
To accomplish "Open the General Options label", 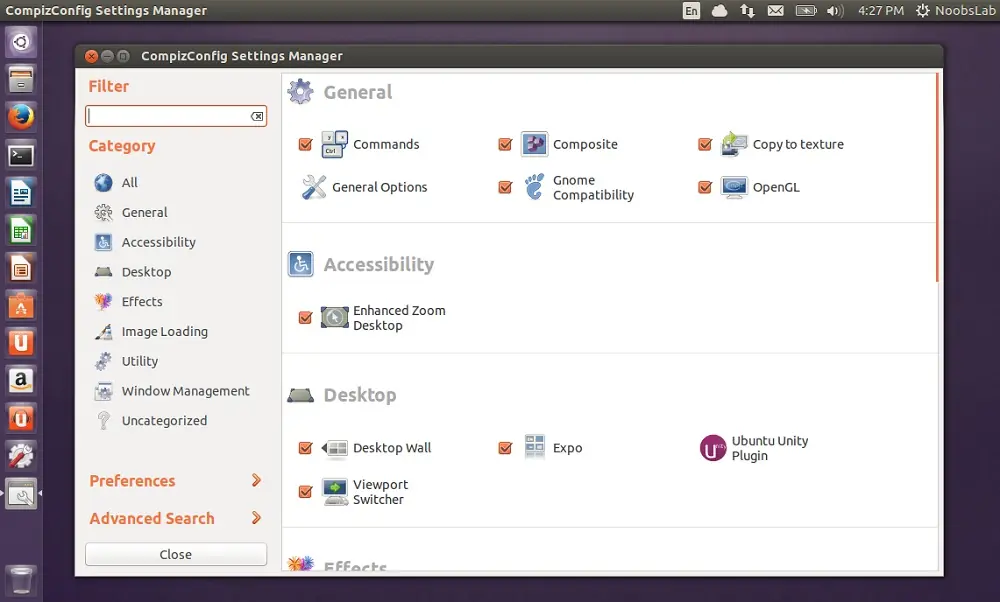I will pyautogui.click(x=379, y=187).
